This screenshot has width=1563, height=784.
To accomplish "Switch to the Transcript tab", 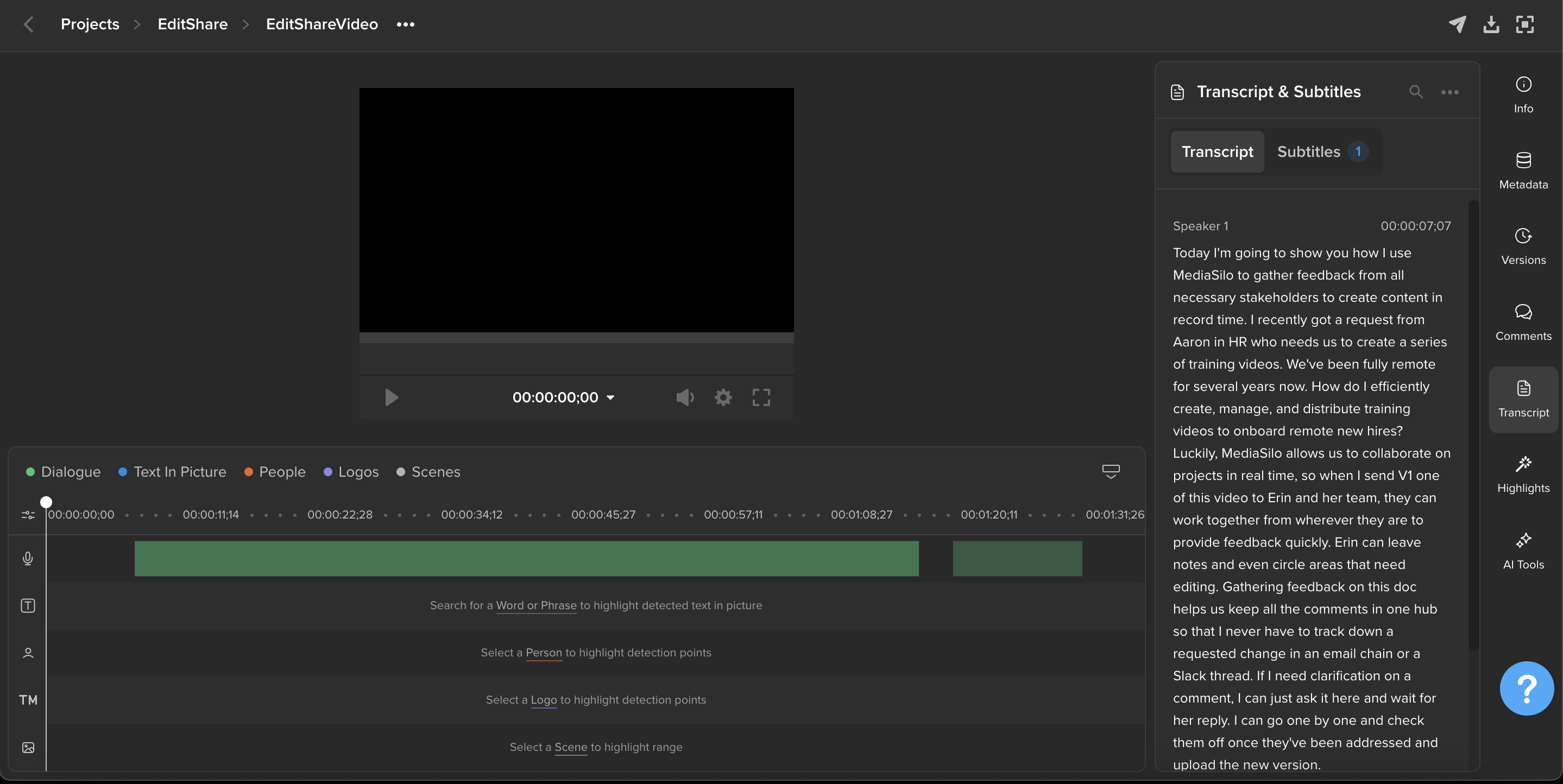I will (1217, 151).
